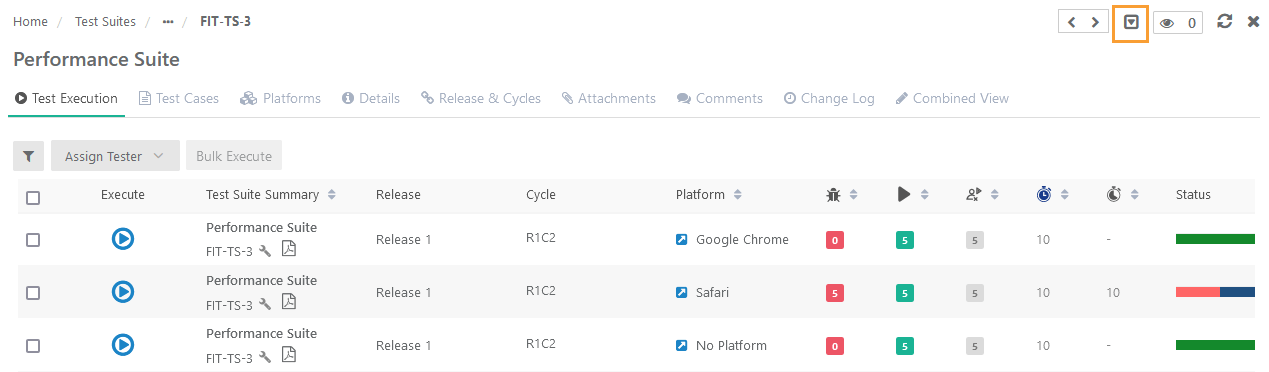Close the test suite detail view
Screen dimensions: 1269x372
1253,21
